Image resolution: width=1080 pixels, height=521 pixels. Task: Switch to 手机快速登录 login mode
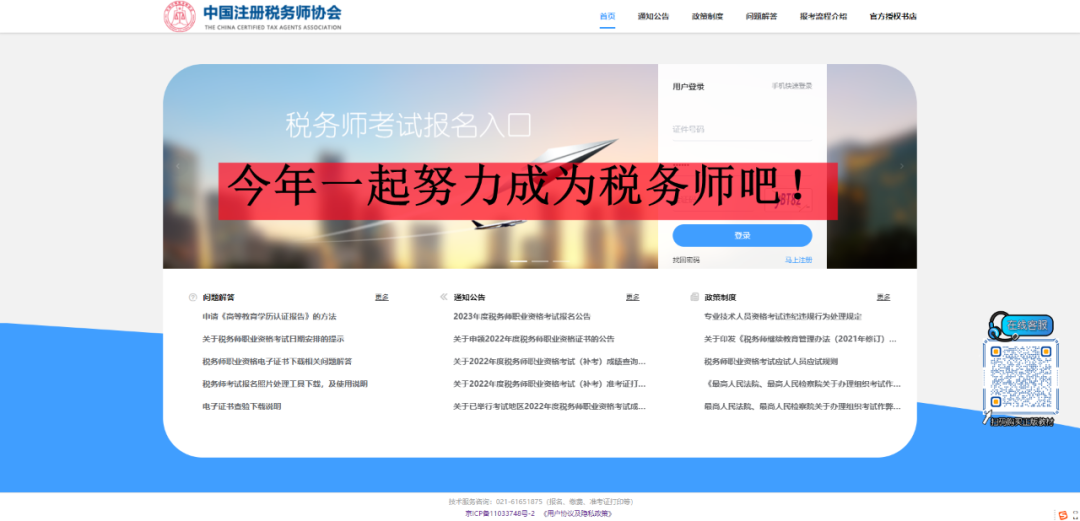click(791, 86)
